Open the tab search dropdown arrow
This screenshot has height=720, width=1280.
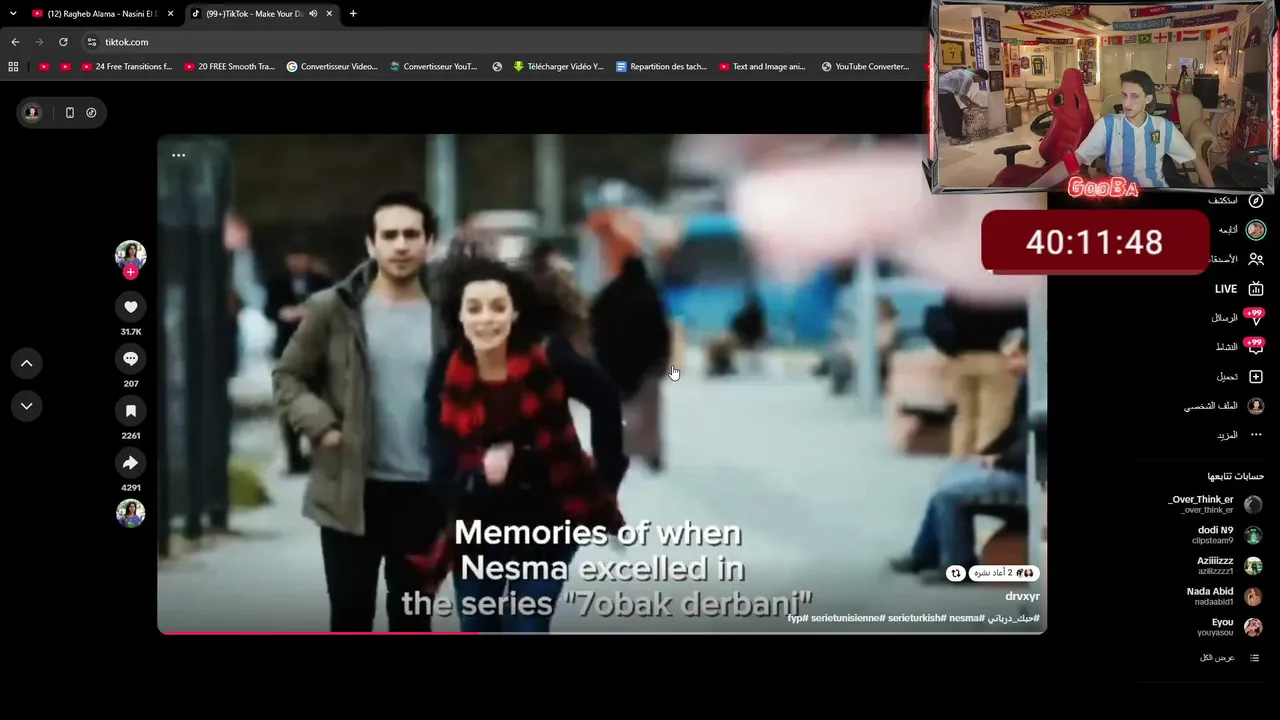pyautogui.click(x=13, y=14)
